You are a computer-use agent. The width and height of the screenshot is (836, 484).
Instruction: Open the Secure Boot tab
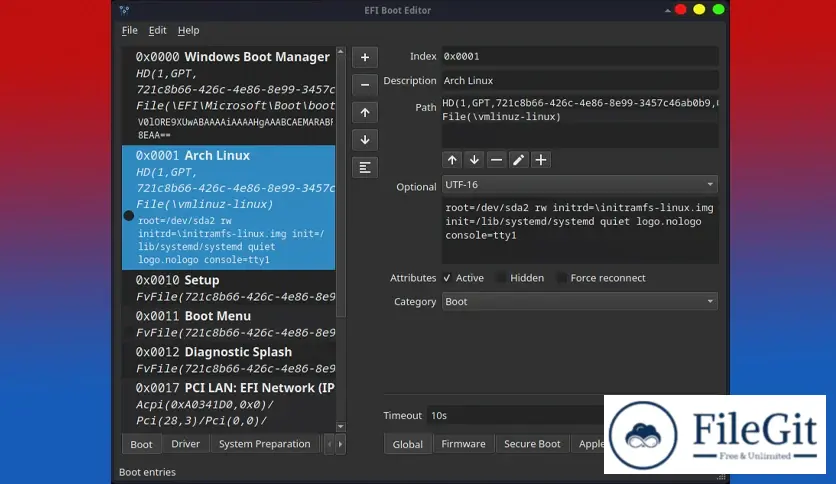[x=532, y=444]
